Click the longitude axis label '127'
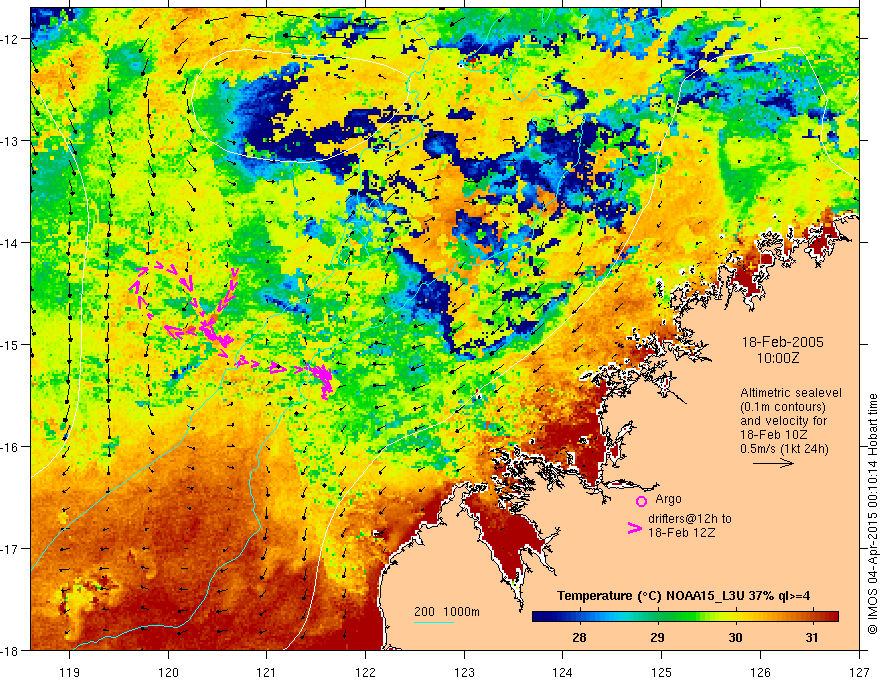 859,672
